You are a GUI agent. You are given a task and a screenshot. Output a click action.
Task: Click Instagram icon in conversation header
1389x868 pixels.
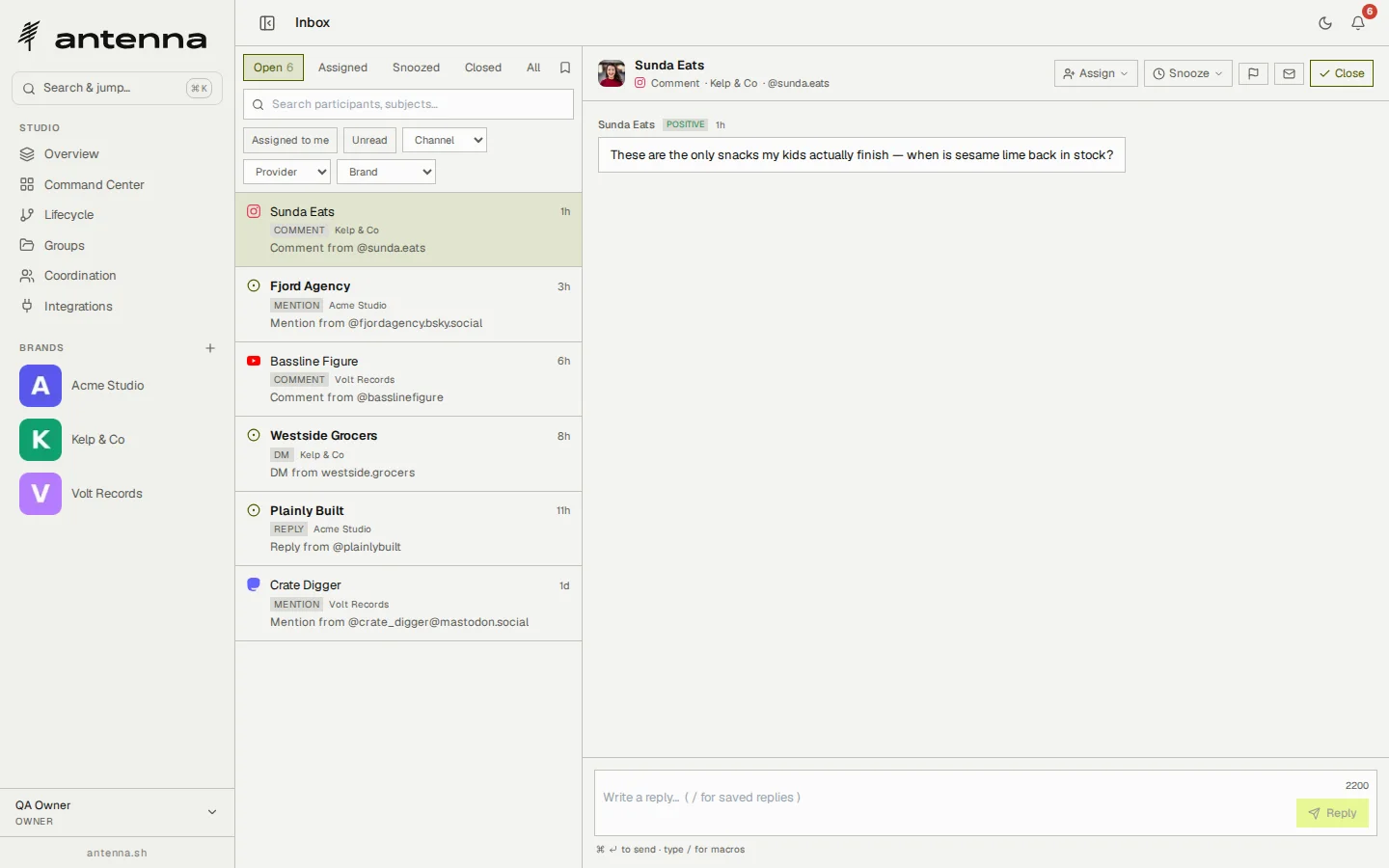(640, 84)
